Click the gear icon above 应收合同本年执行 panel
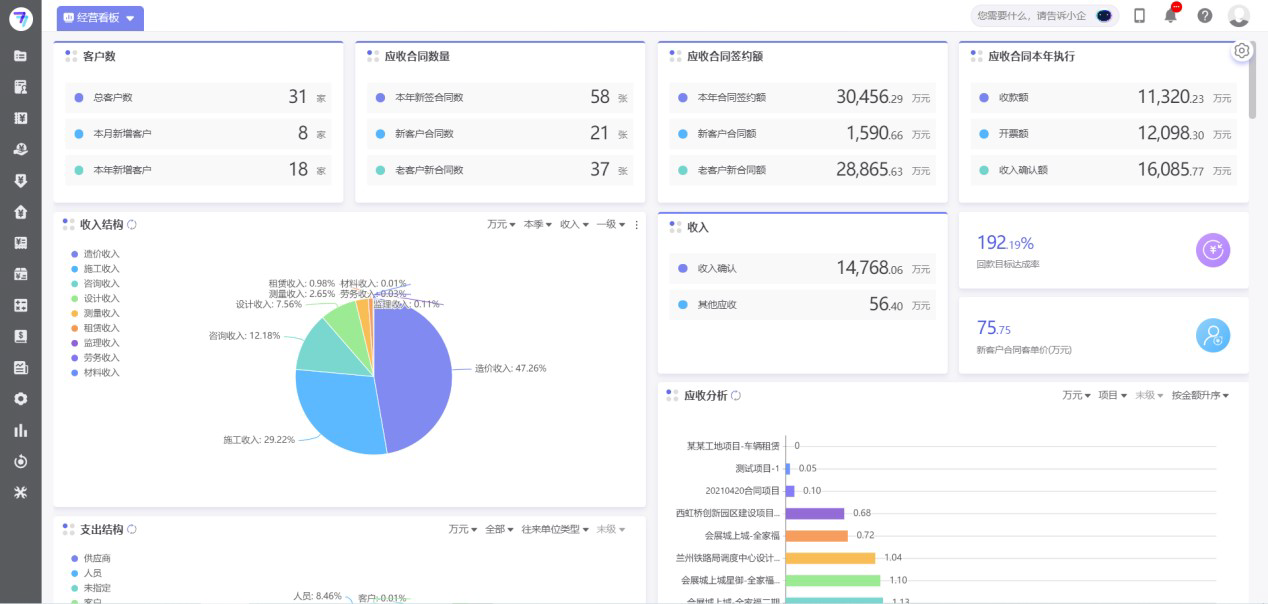This screenshot has height=604, width=1268. click(1240, 50)
